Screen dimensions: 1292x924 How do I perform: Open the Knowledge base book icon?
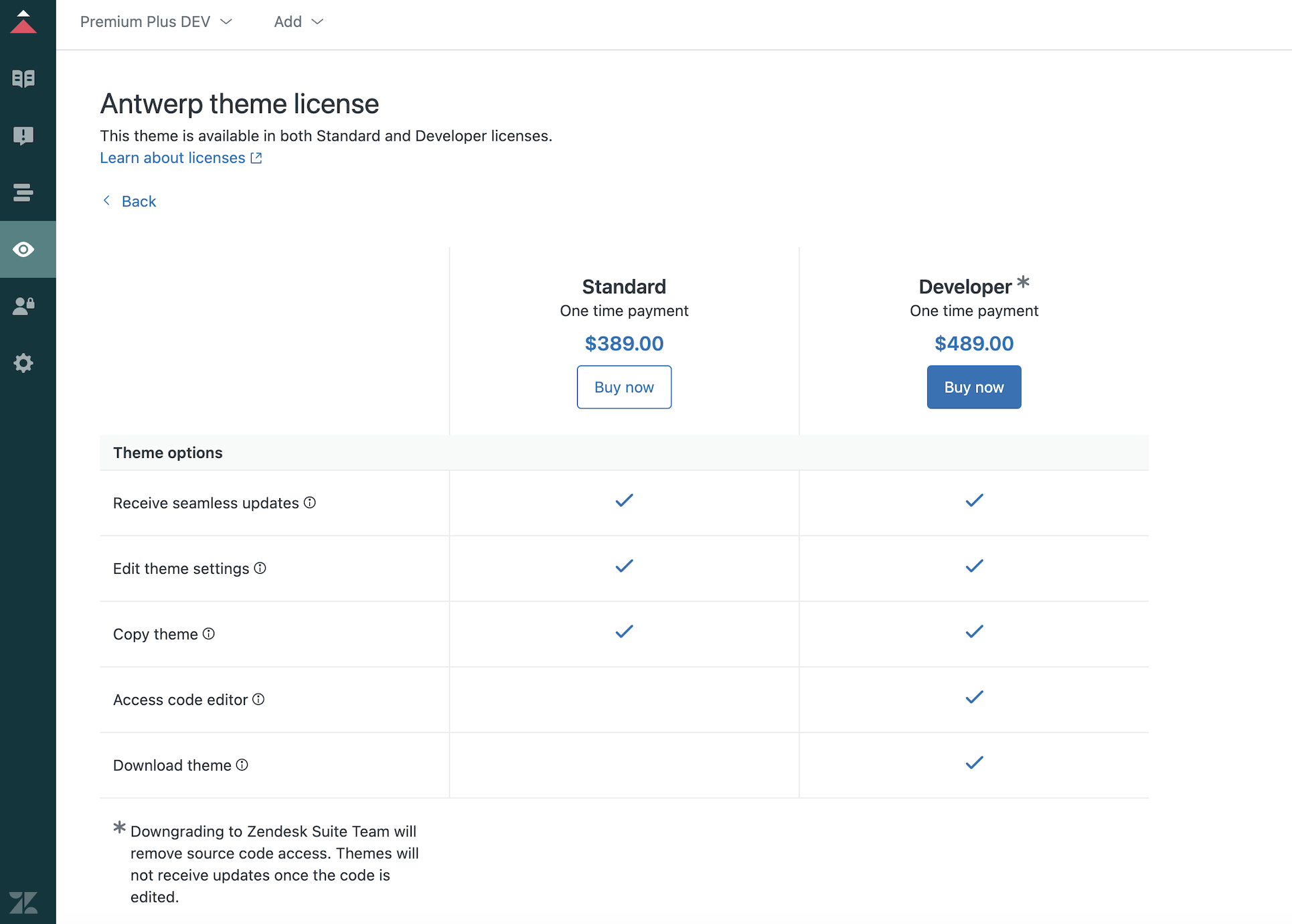click(x=23, y=78)
